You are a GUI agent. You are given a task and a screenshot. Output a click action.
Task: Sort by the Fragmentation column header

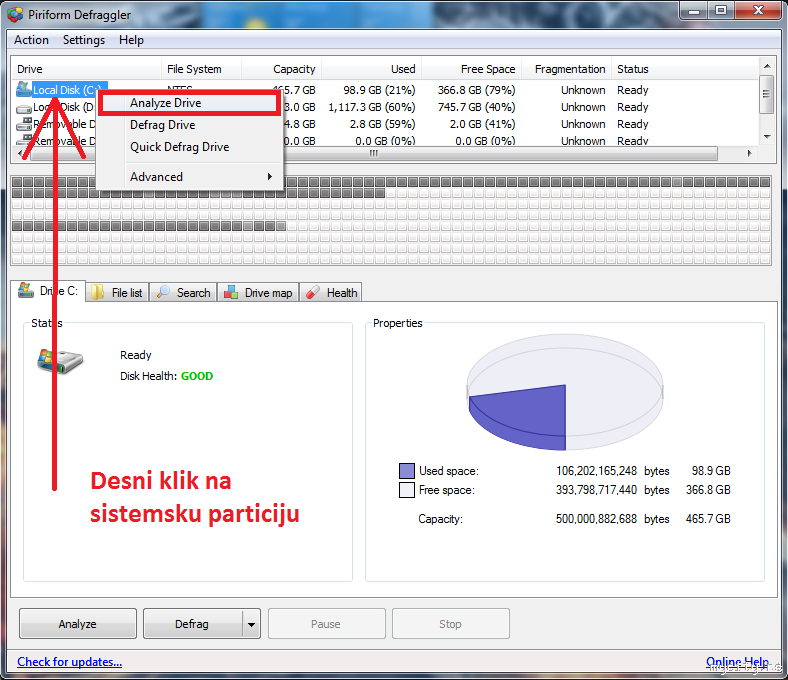point(566,69)
